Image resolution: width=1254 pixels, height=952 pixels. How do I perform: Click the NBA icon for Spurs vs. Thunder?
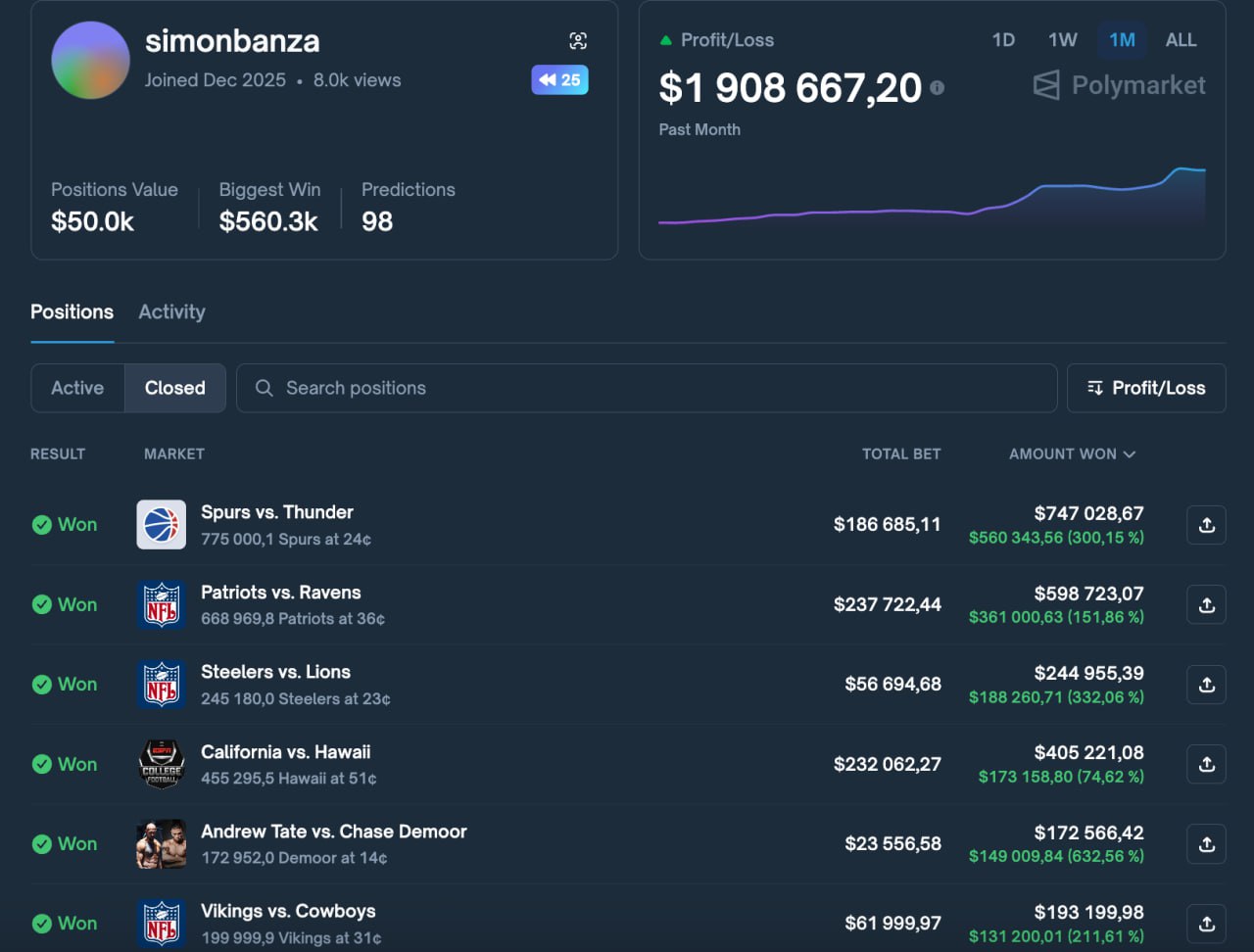pyautogui.click(x=161, y=524)
